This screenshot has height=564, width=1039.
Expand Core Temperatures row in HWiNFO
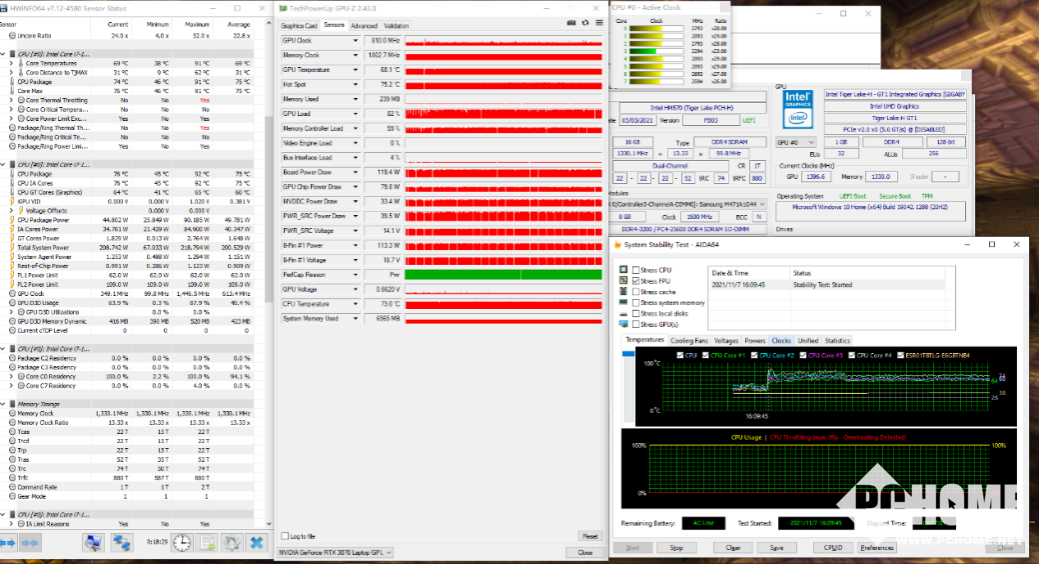[x=11, y=64]
